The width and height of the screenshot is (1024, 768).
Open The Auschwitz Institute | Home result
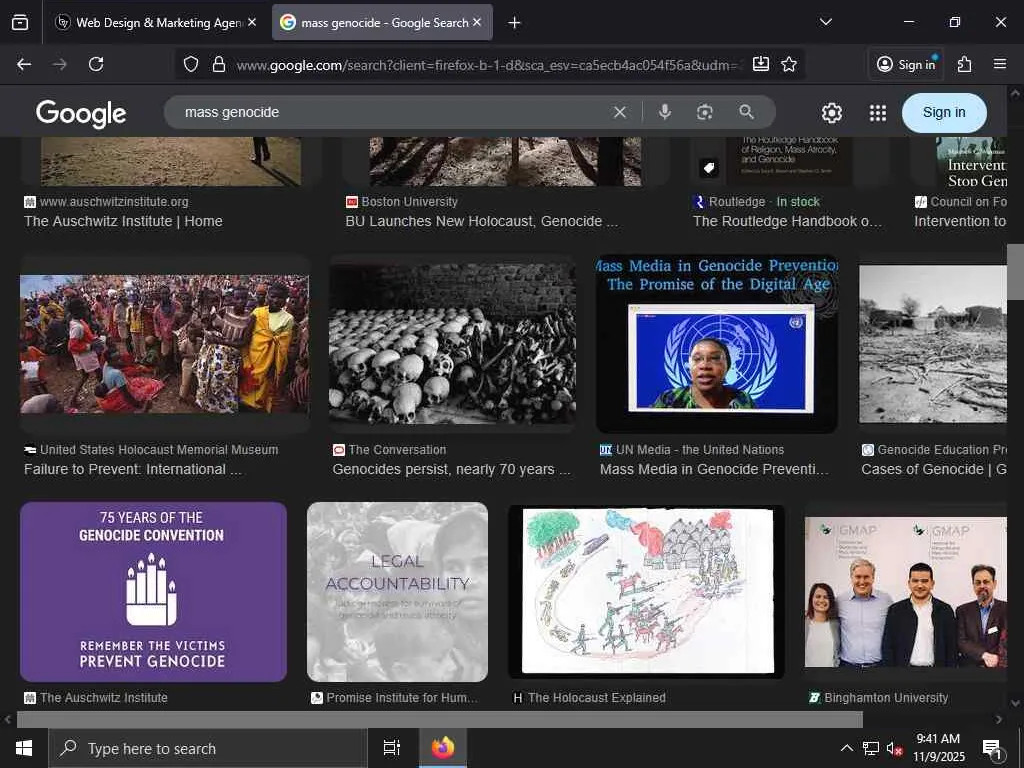(123, 221)
